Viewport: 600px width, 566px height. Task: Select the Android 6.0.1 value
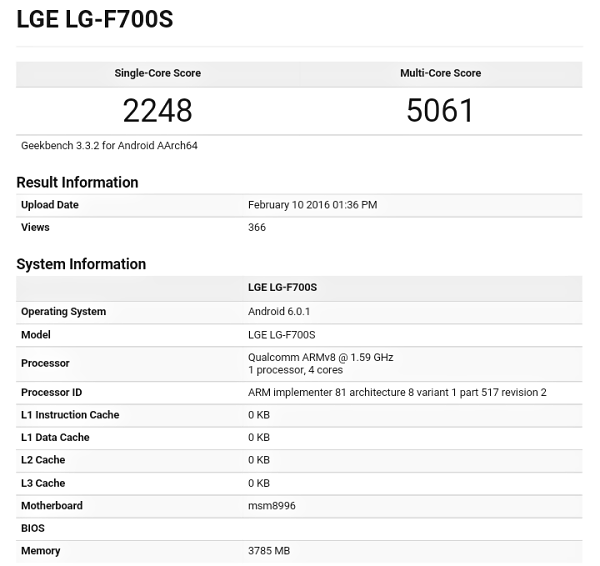[x=280, y=311]
